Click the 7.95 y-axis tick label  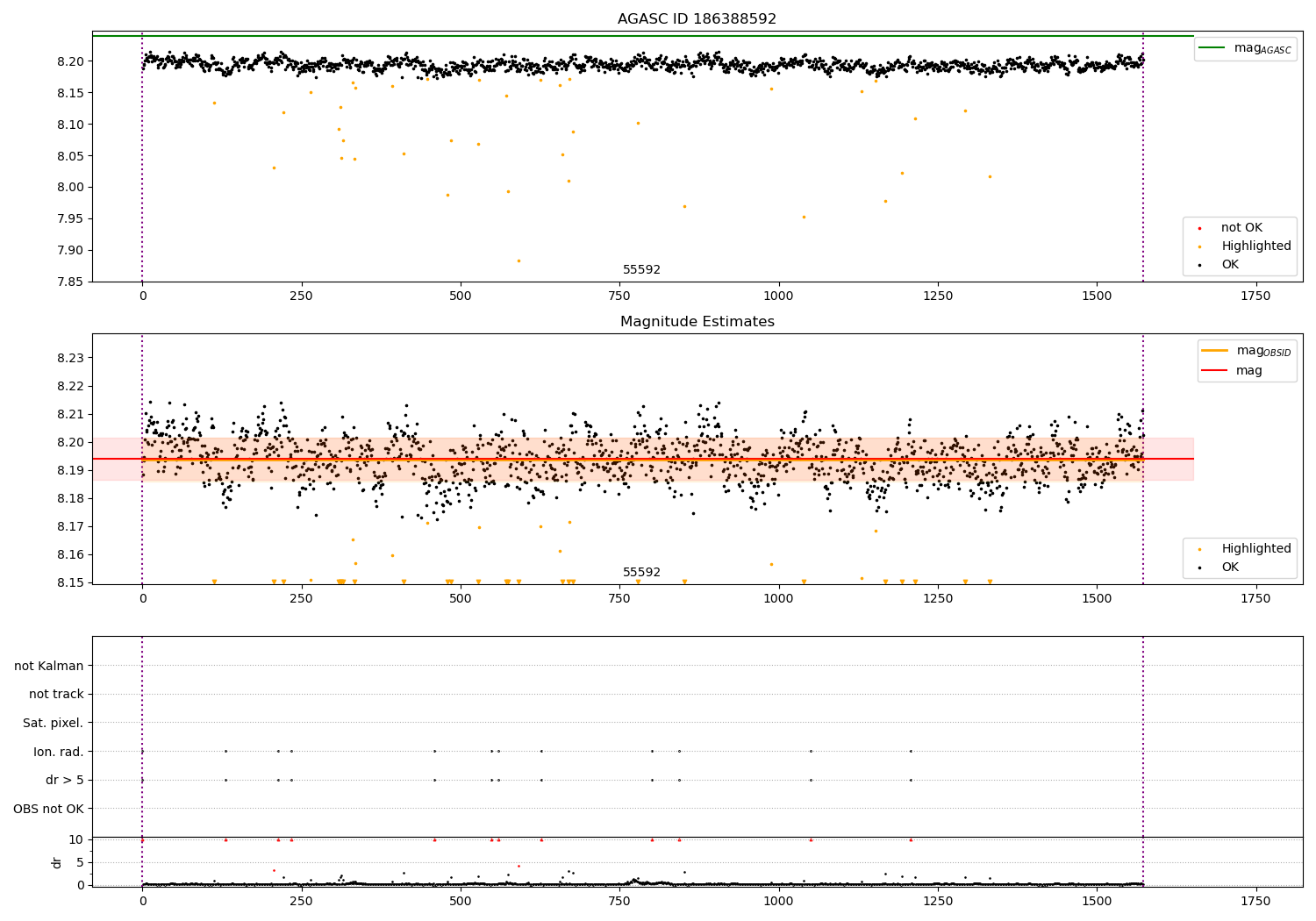tap(71, 219)
